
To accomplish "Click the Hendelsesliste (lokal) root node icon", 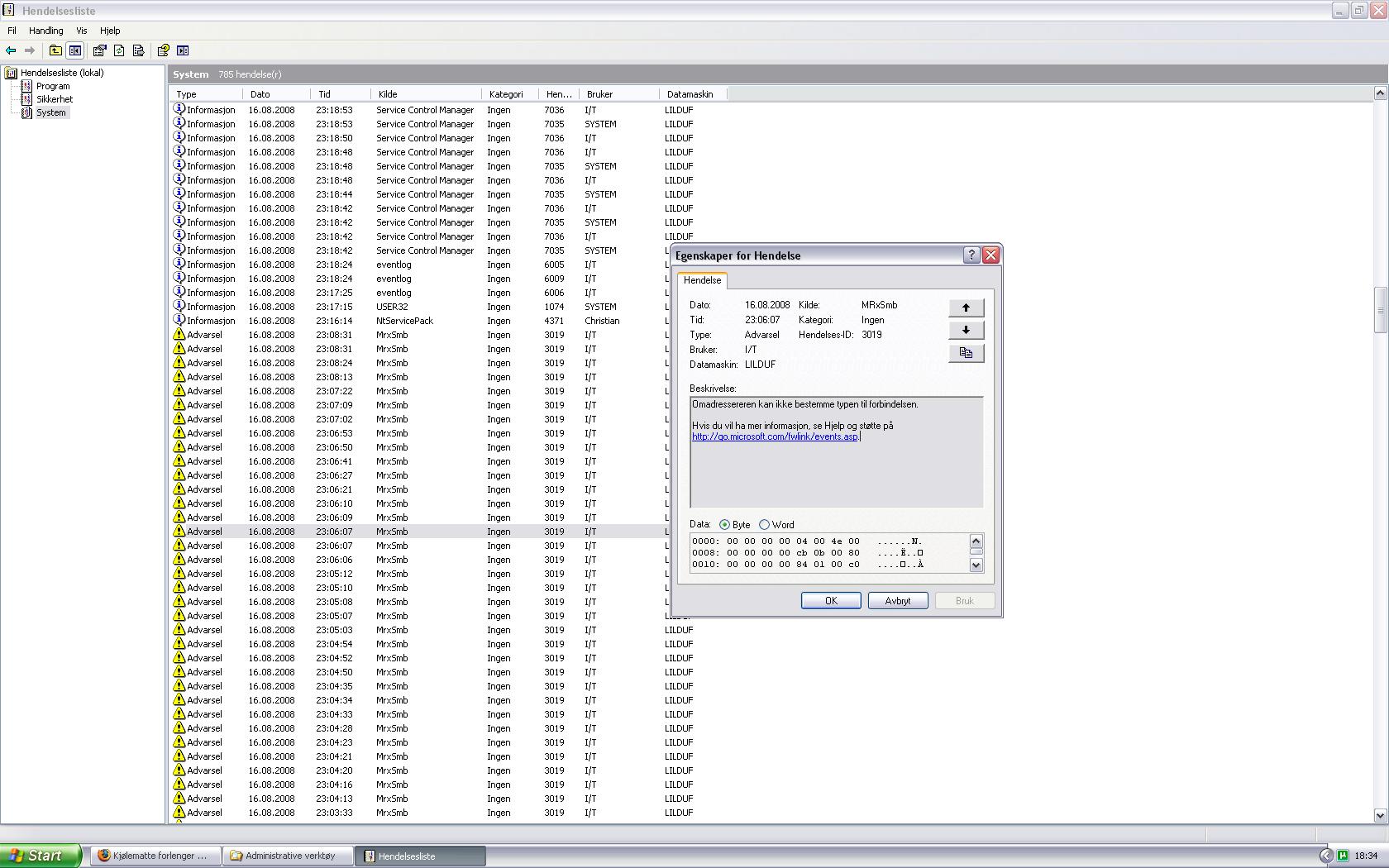I will click(x=12, y=73).
